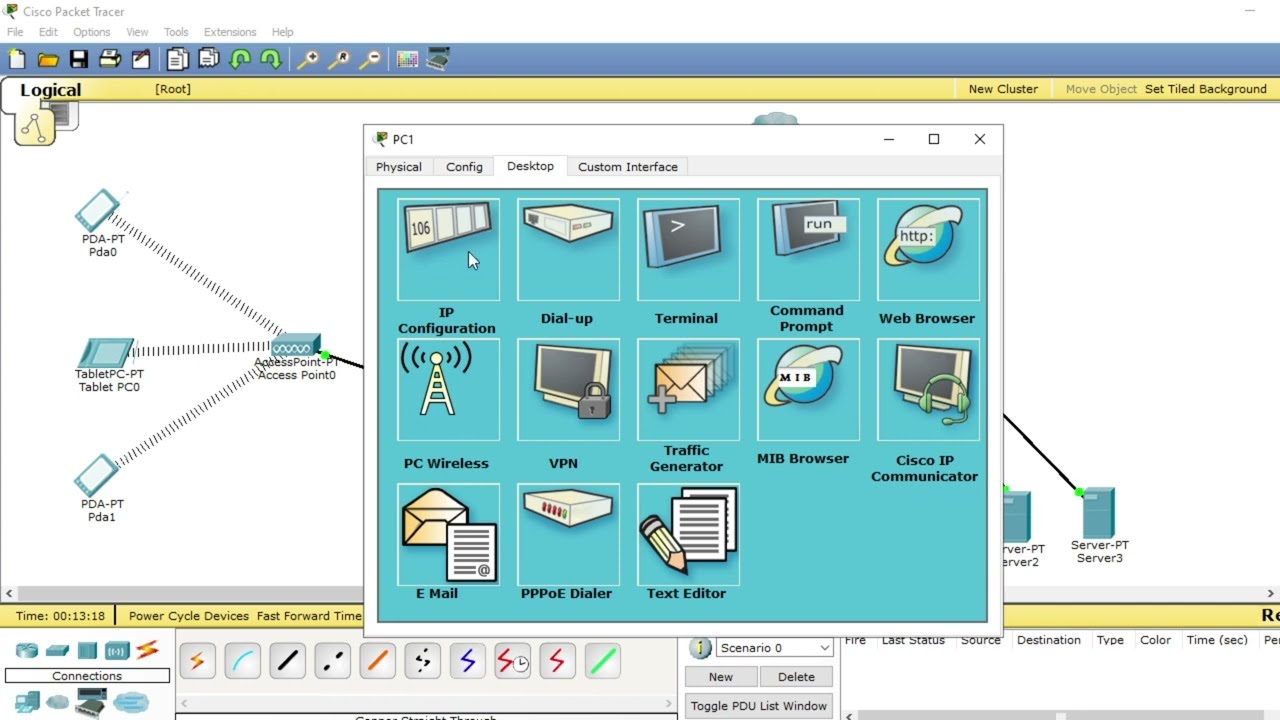1280x720 pixels.
Task: Select the light blue console cable
Action: tap(243, 661)
